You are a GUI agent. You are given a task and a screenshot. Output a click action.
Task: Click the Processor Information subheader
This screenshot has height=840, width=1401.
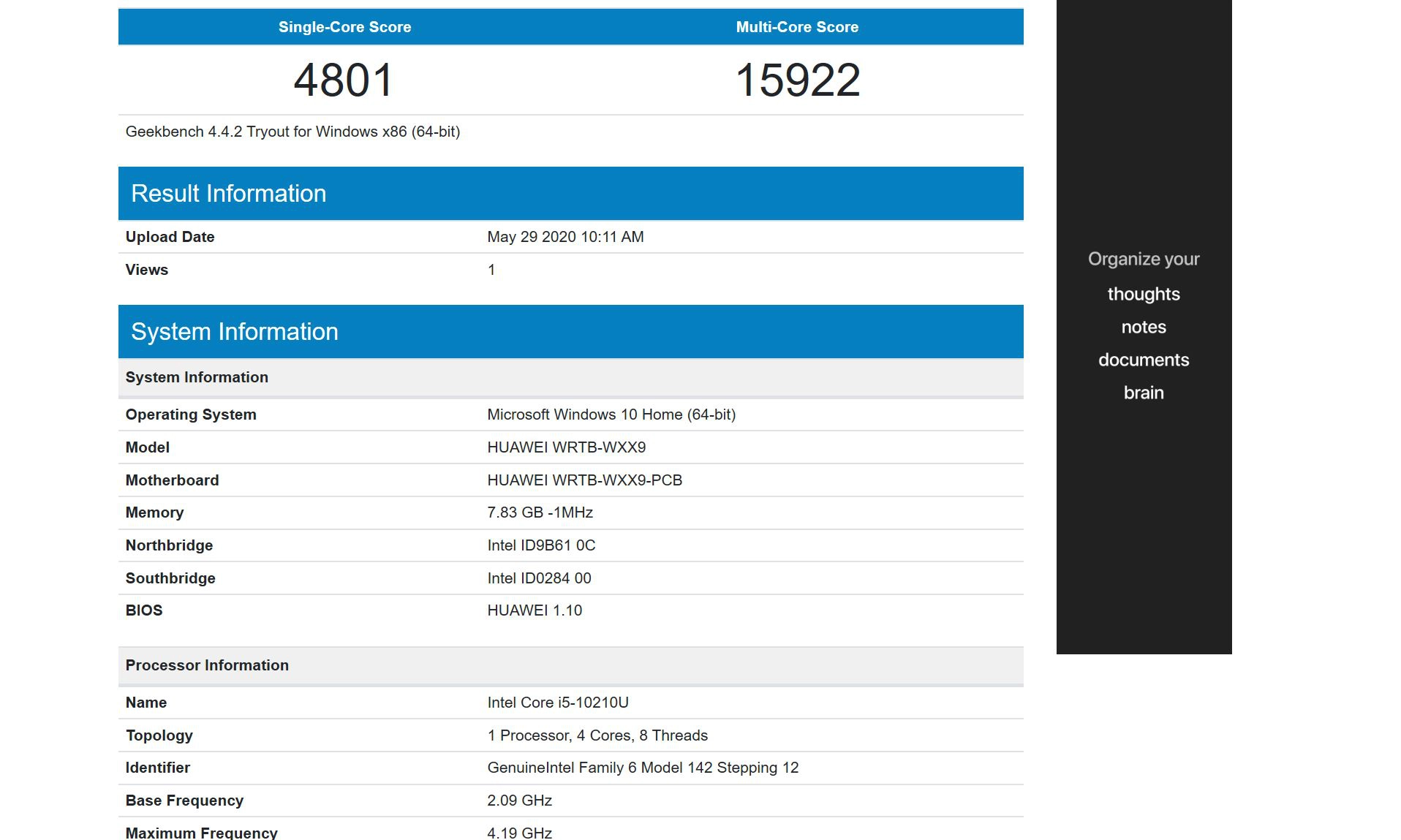[x=571, y=665]
